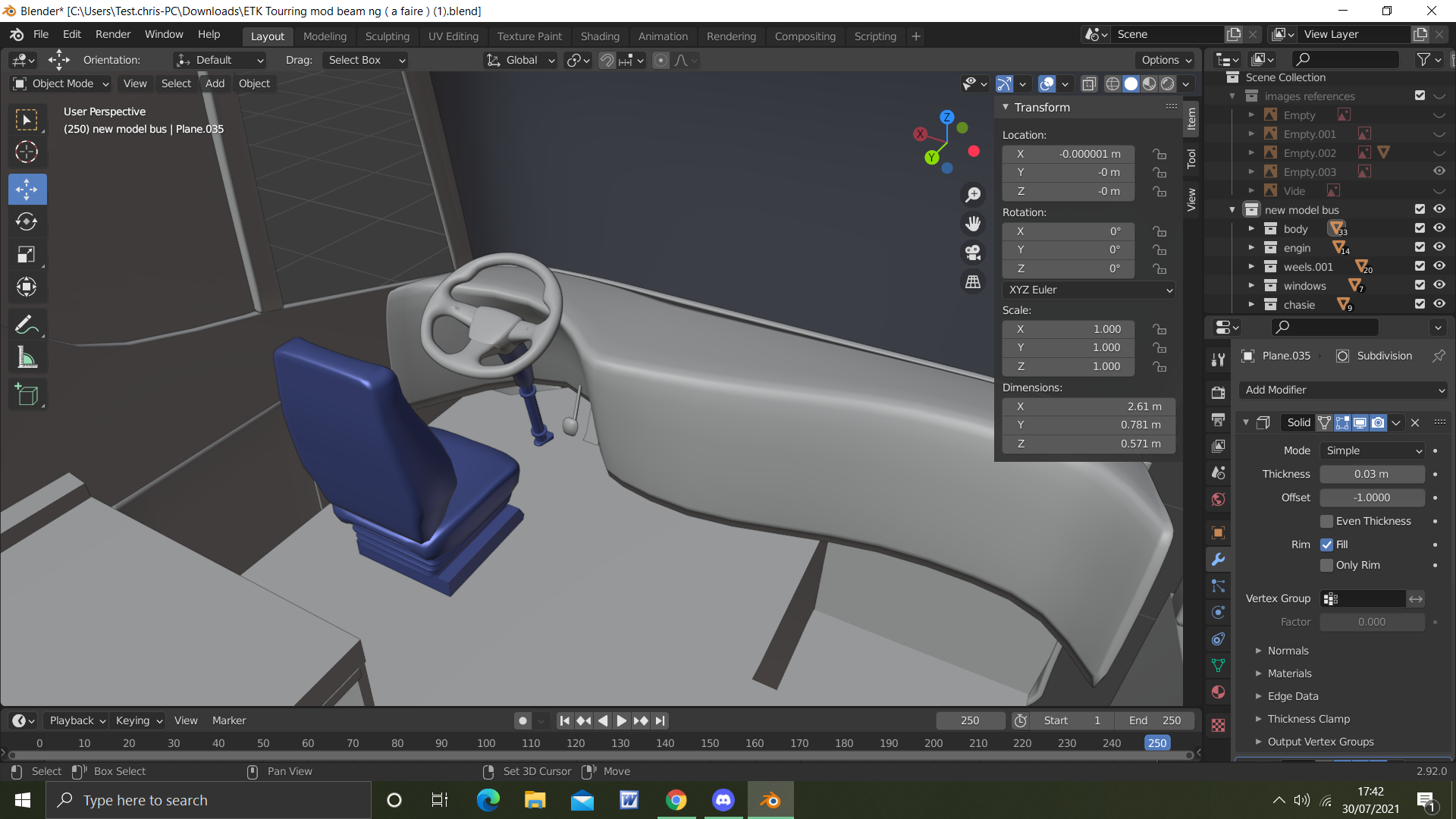The height and width of the screenshot is (819, 1456).
Task: Select the Scale tool
Action: point(27,254)
